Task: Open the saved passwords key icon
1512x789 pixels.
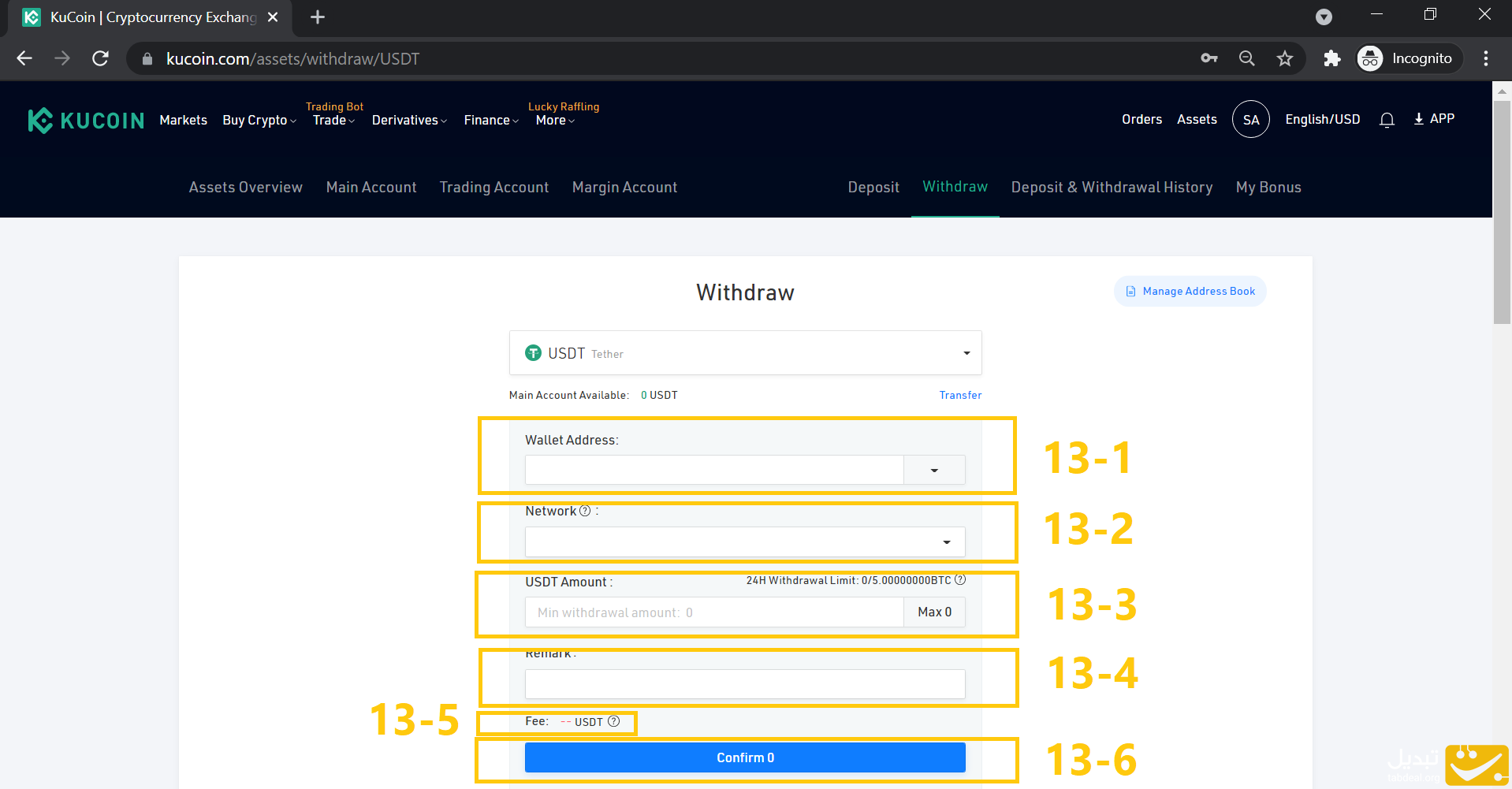Action: [1208, 58]
